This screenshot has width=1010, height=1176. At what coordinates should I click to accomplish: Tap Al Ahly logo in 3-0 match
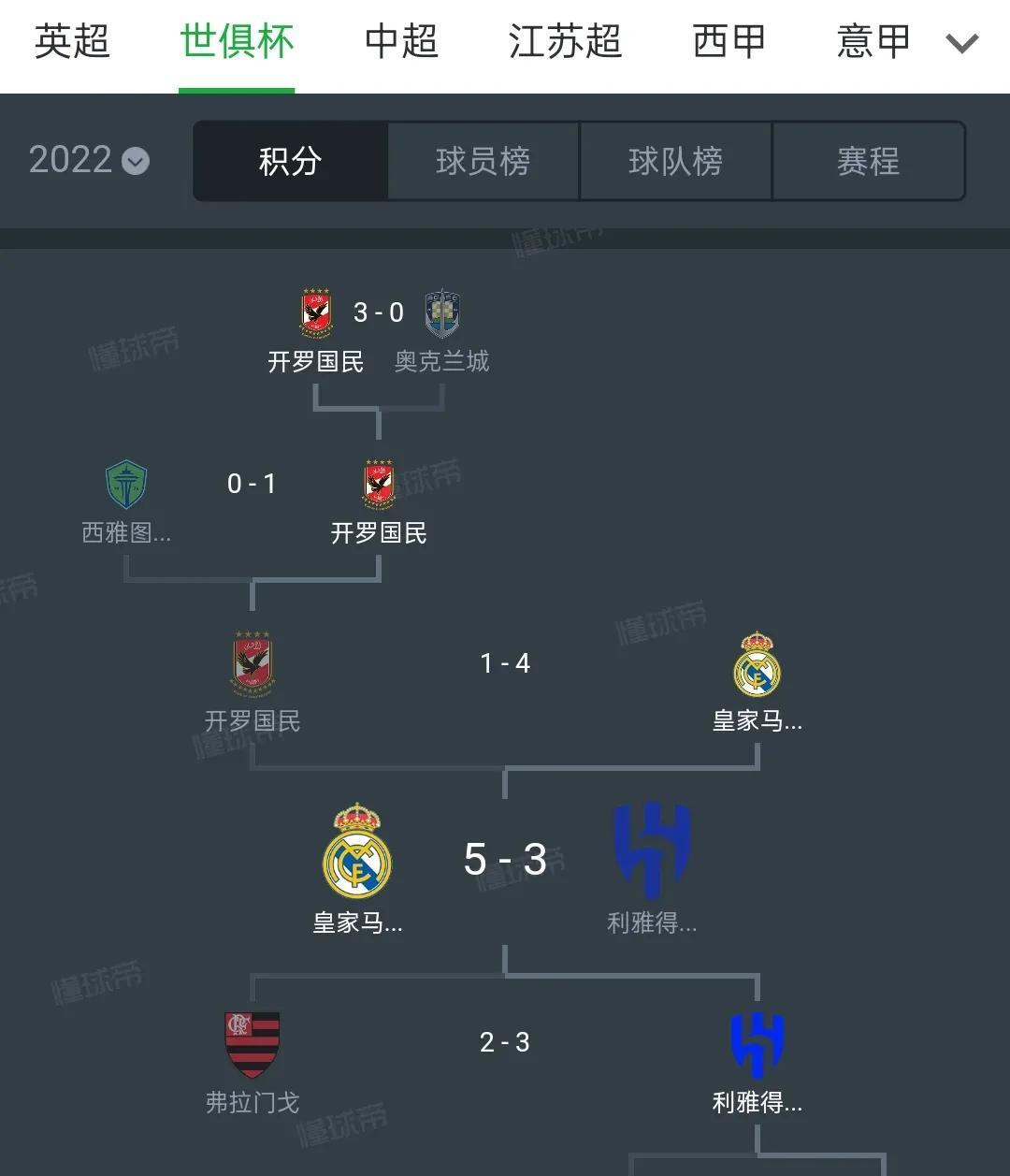tap(316, 313)
